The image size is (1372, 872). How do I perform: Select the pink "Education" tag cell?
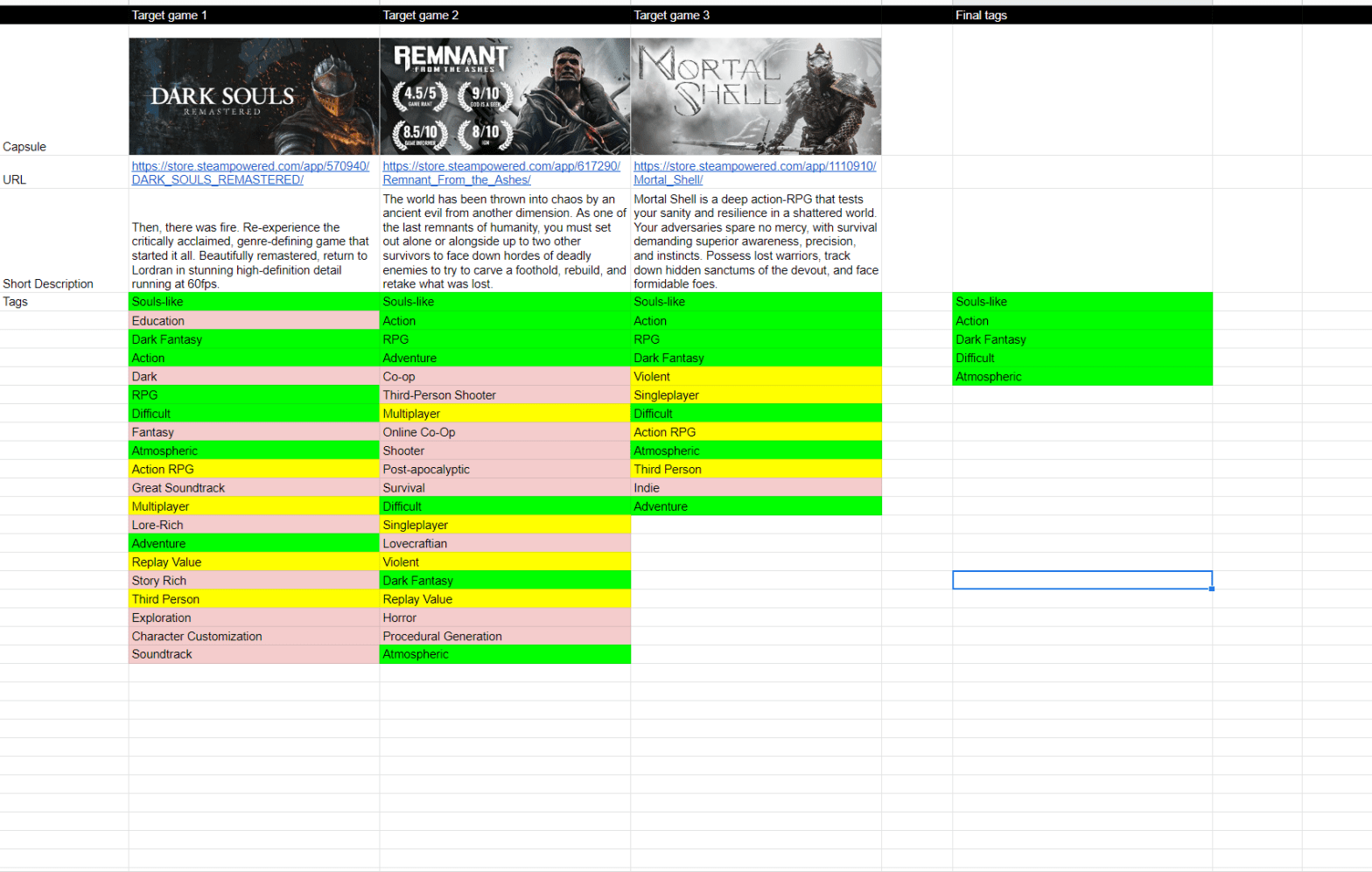coord(254,321)
